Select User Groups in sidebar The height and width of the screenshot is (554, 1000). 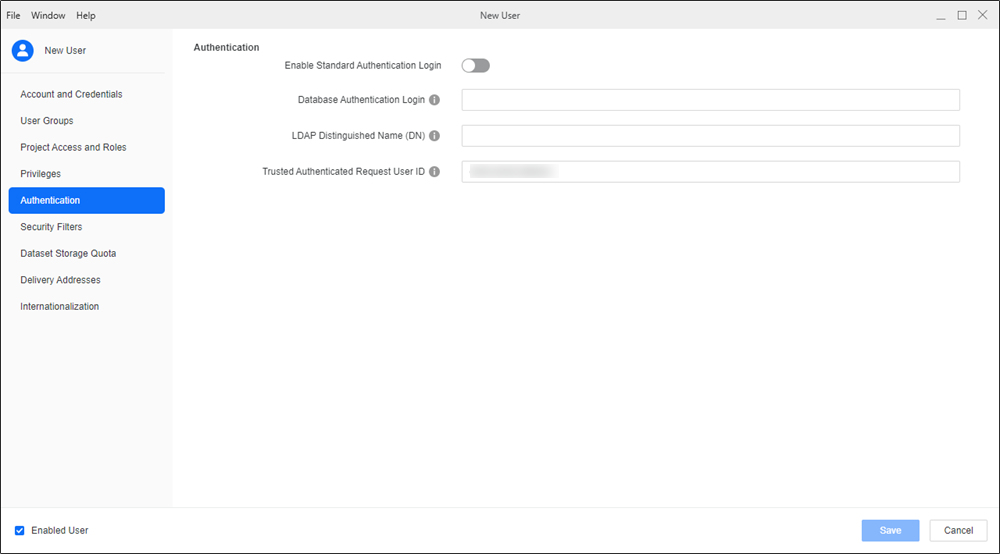click(47, 121)
